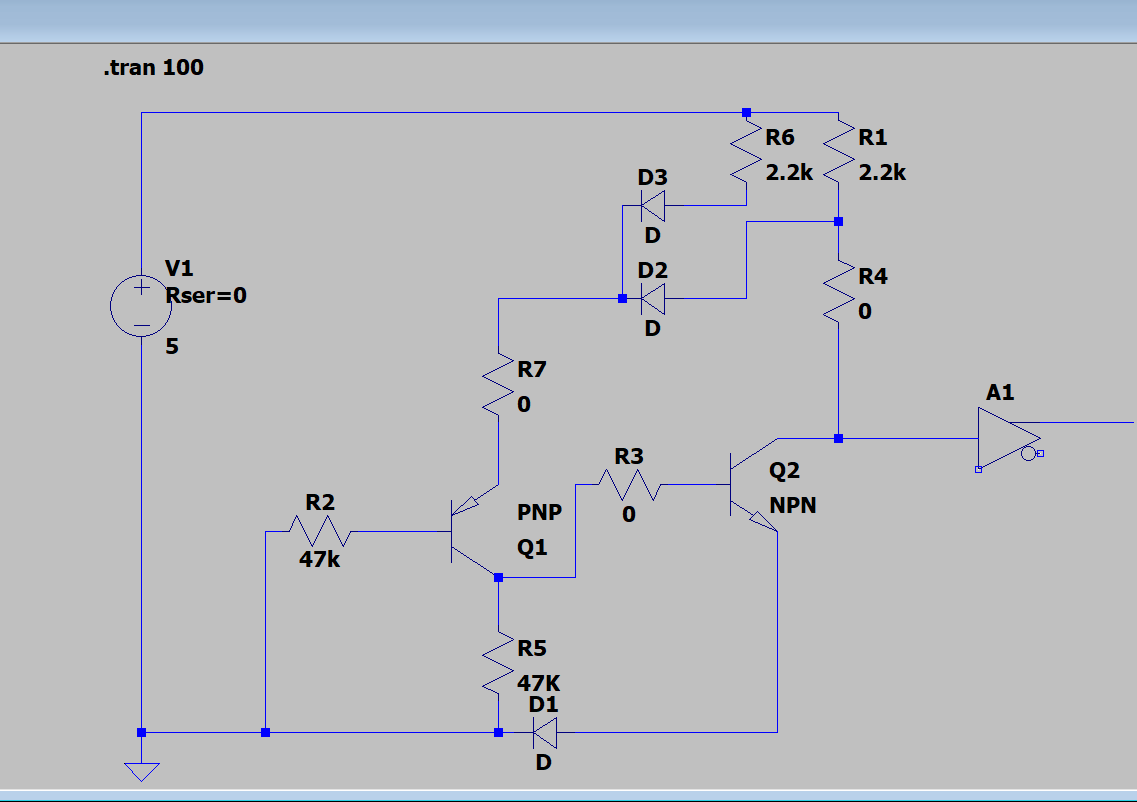This screenshot has height=802, width=1137.
Task: Click R2's 47k value
Action: coord(320,559)
